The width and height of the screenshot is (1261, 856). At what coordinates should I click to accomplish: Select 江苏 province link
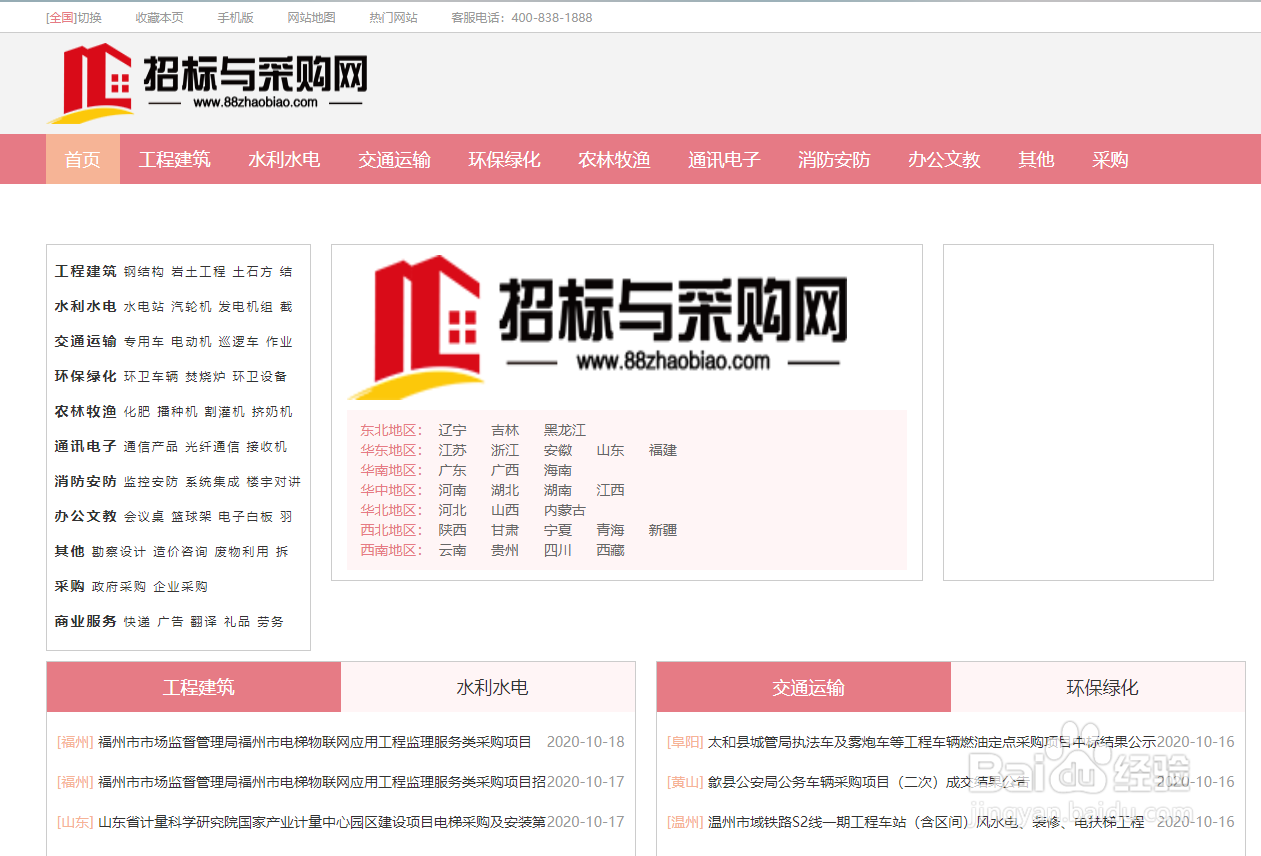[x=452, y=450]
